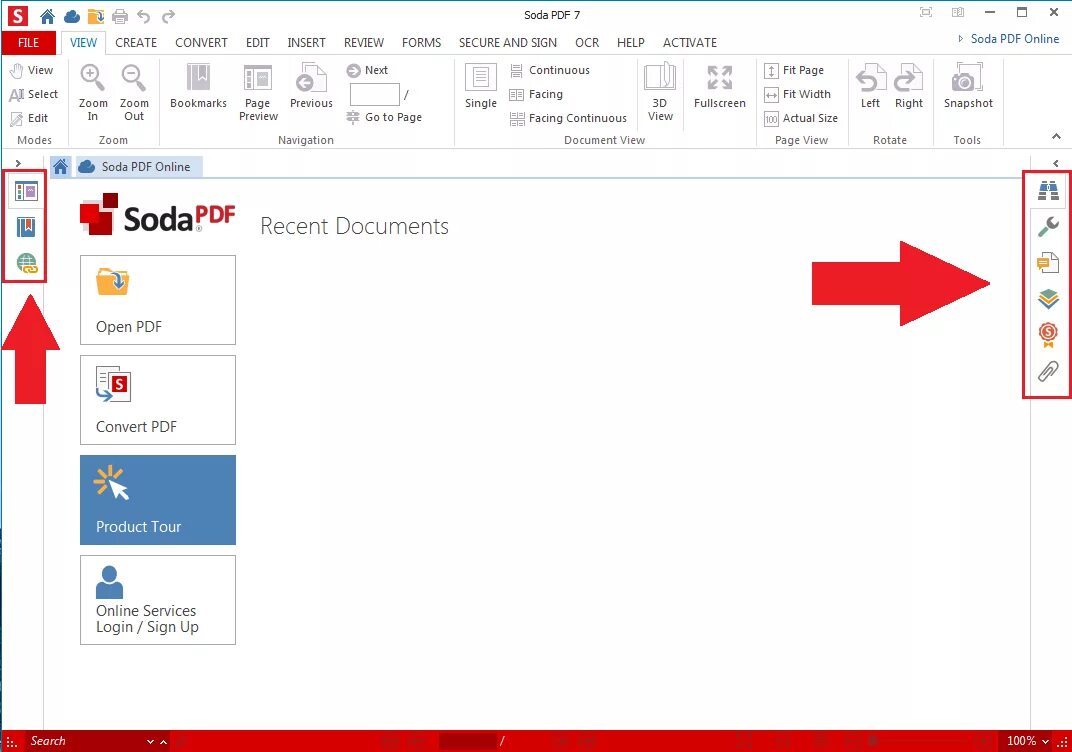Open the page thumbnails panel icon on left sidebar
The width and height of the screenshot is (1072, 752).
tap(26, 192)
